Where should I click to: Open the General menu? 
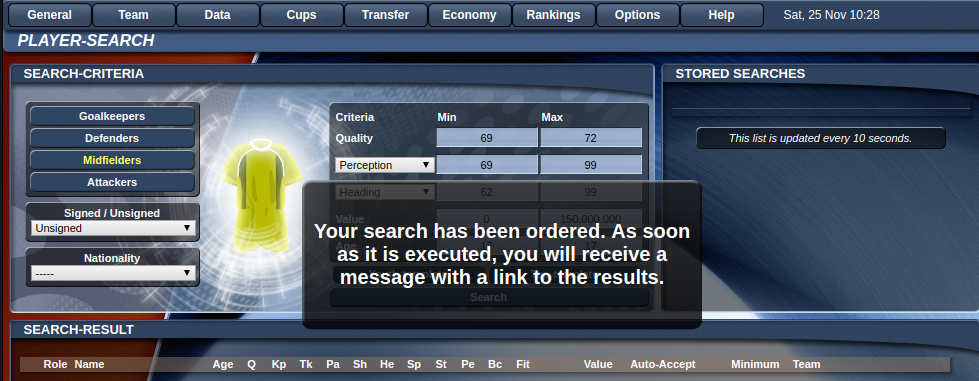[x=50, y=15]
